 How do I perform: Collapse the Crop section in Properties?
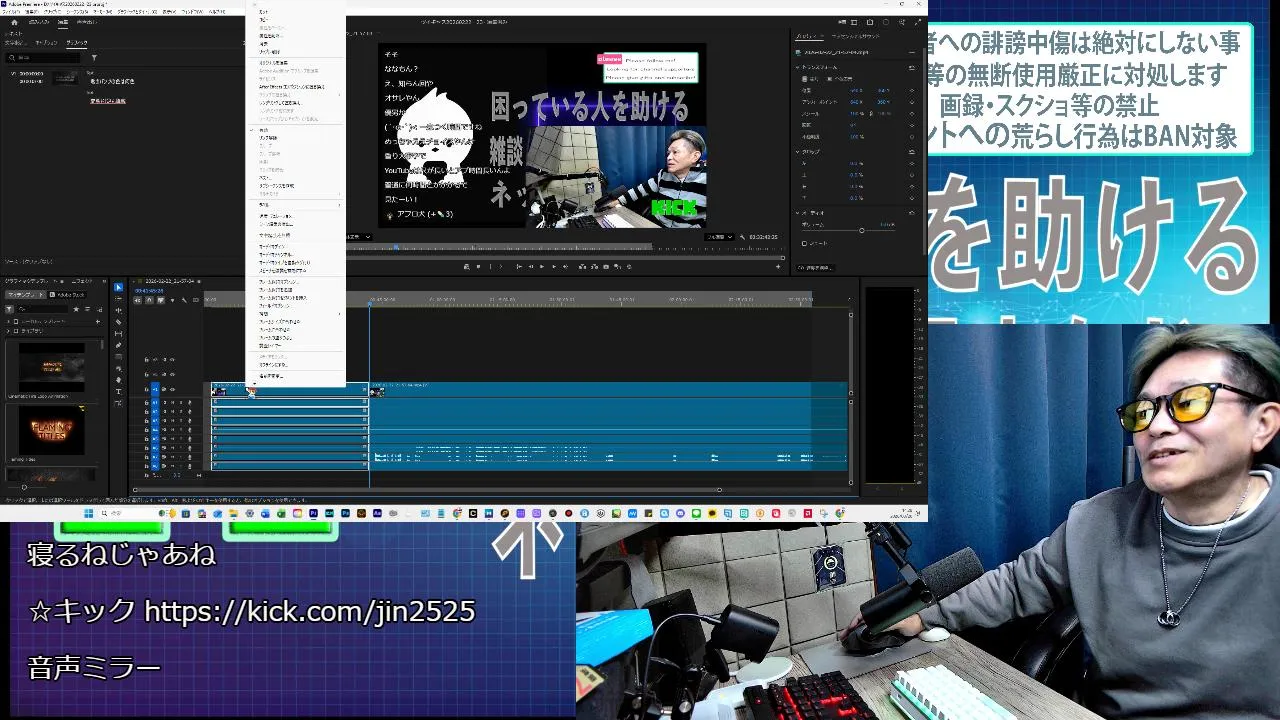797,152
